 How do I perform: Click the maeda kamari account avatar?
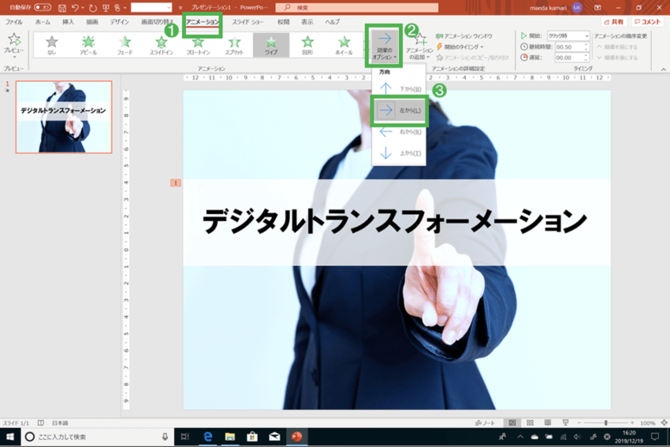pyautogui.click(x=577, y=7)
